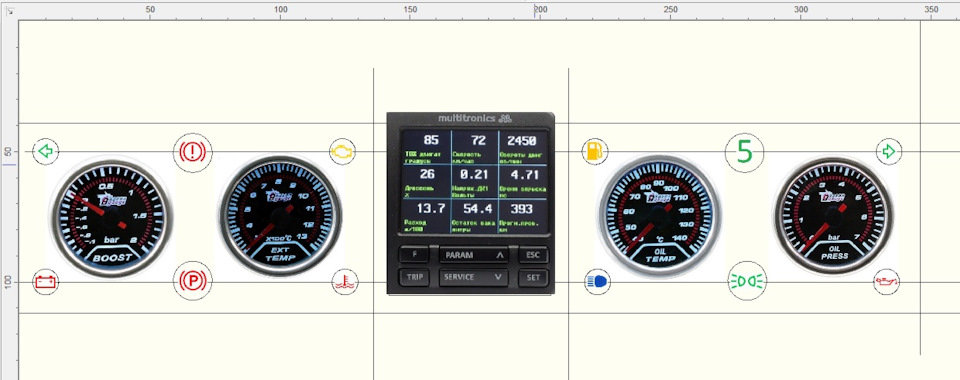Select the yellow check engine icon

(342, 152)
